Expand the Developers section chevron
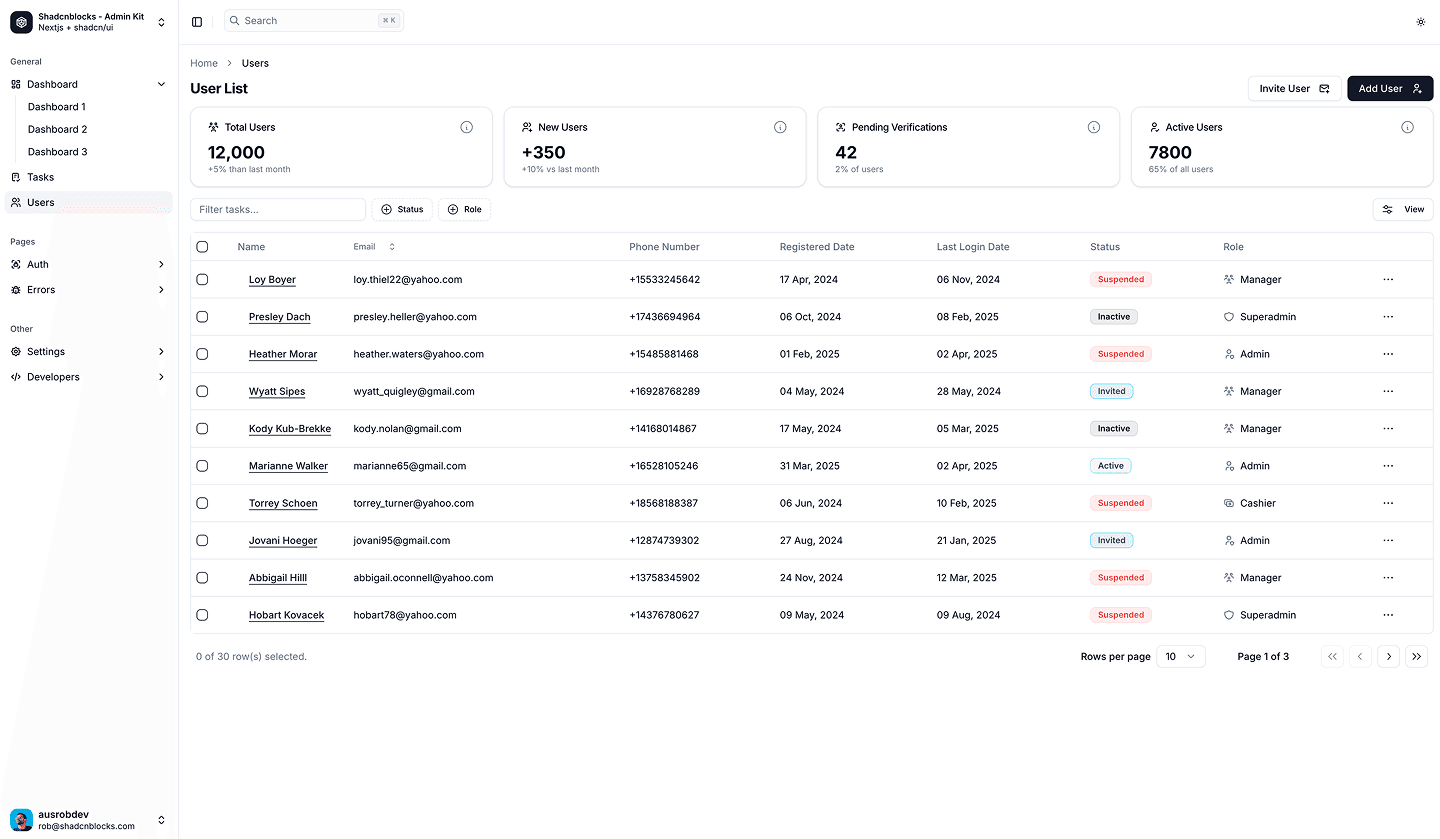Viewport: 1440px width, 839px height. click(161, 377)
